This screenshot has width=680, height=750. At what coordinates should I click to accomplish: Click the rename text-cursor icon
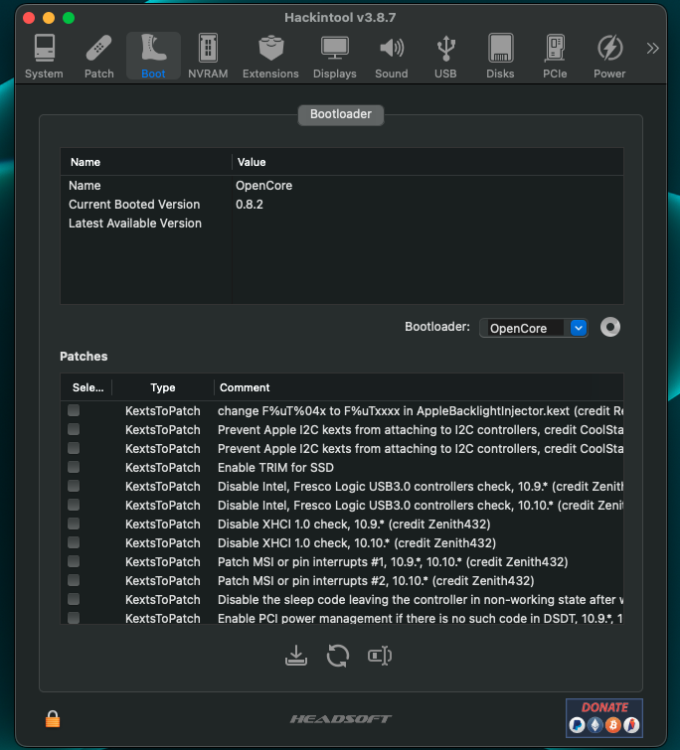pyautogui.click(x=380, y=656)
